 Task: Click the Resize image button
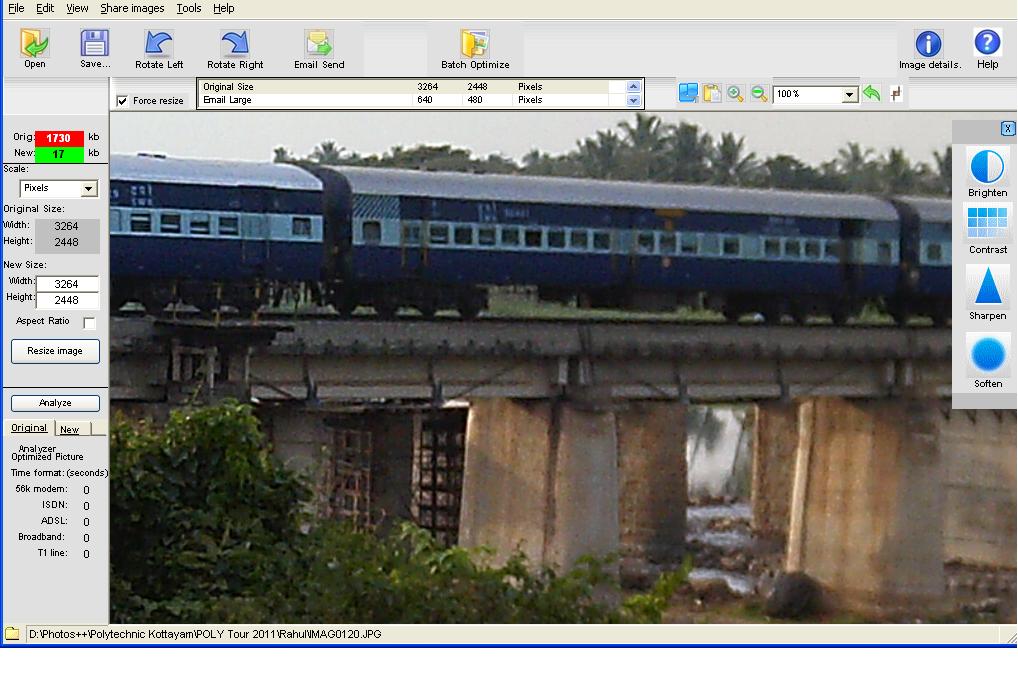click(x=55, y=351)
